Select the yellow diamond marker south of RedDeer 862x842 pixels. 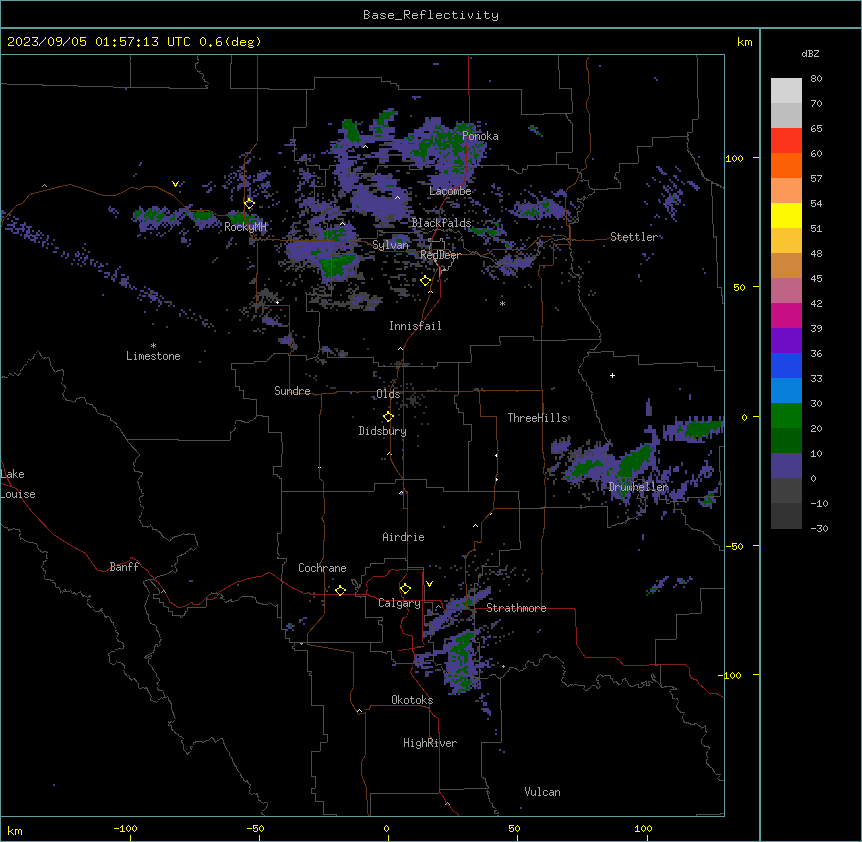pyautogui.click(x=425, y=281)
